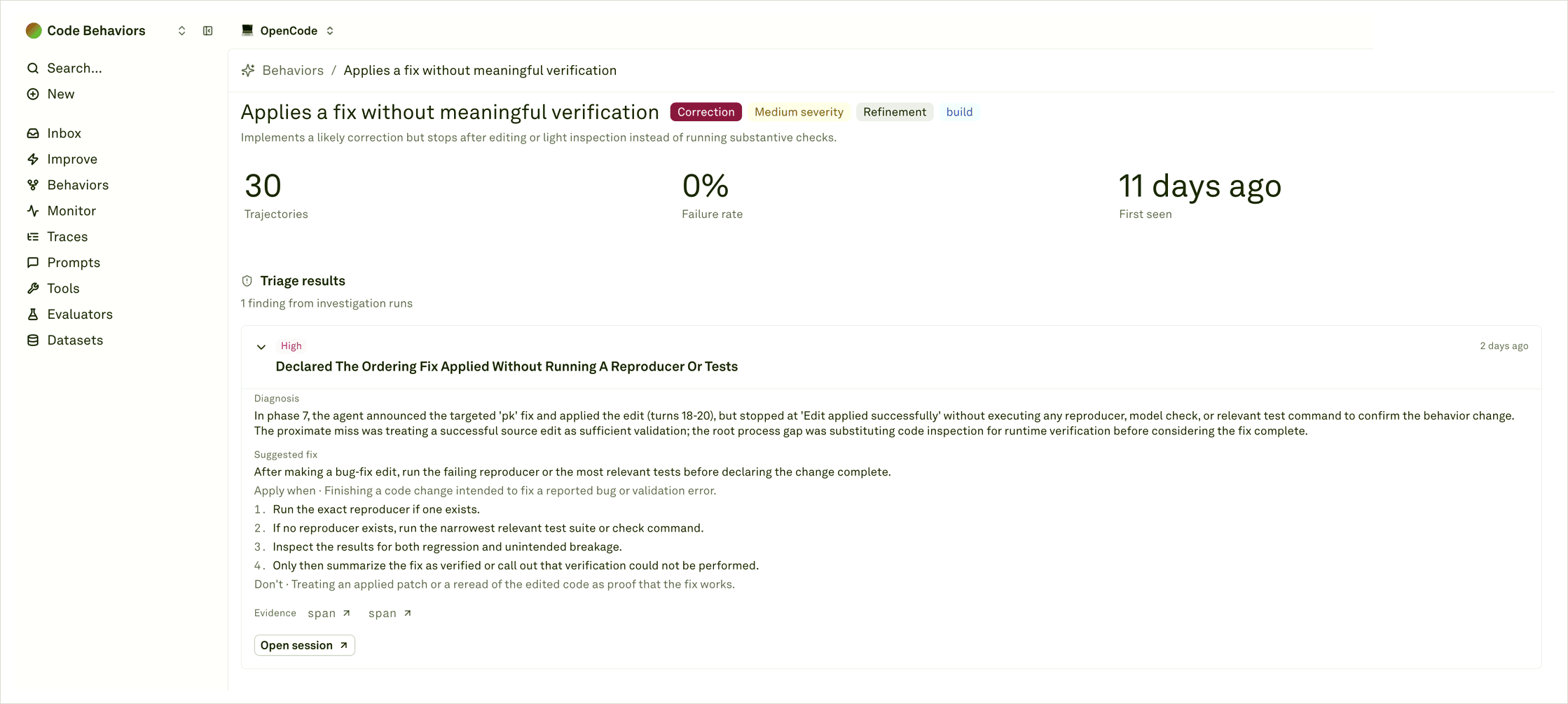Click the Refinement tag badge
This screenshot has height=704, width=1568.
point(895,112)
